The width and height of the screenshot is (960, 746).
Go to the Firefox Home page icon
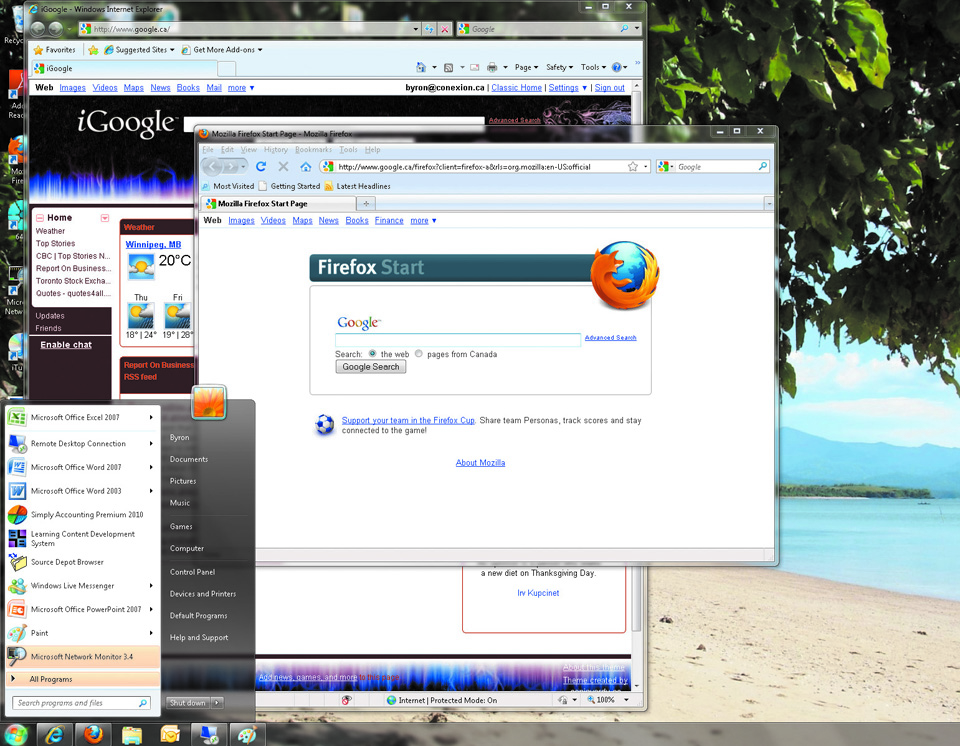(306, 167)
